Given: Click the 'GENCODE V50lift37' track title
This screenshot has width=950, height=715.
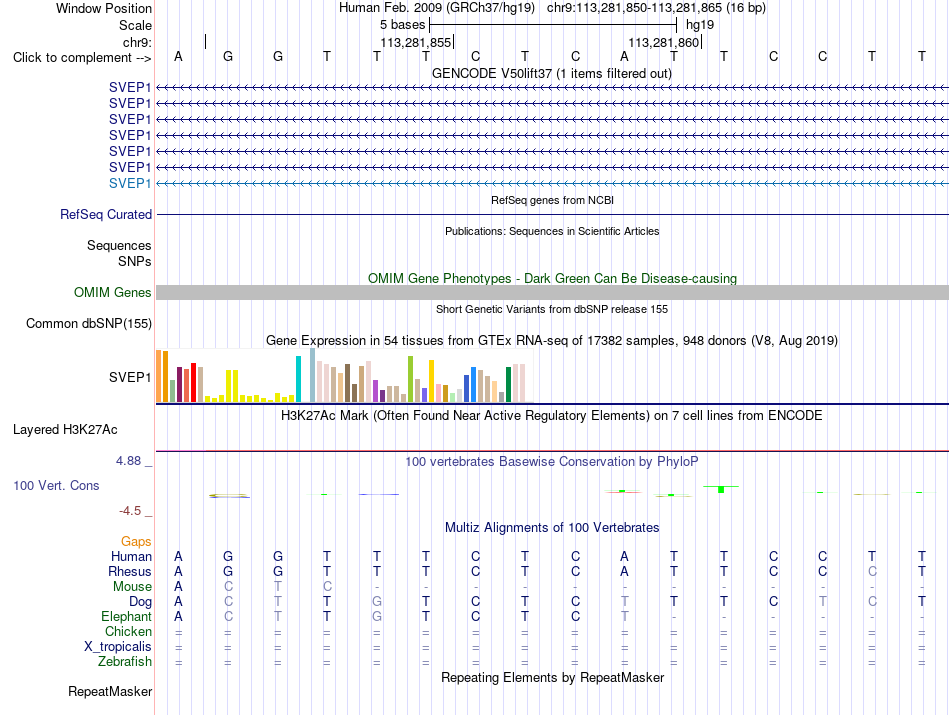Looking at the screenshot, I should coord(492,73).
